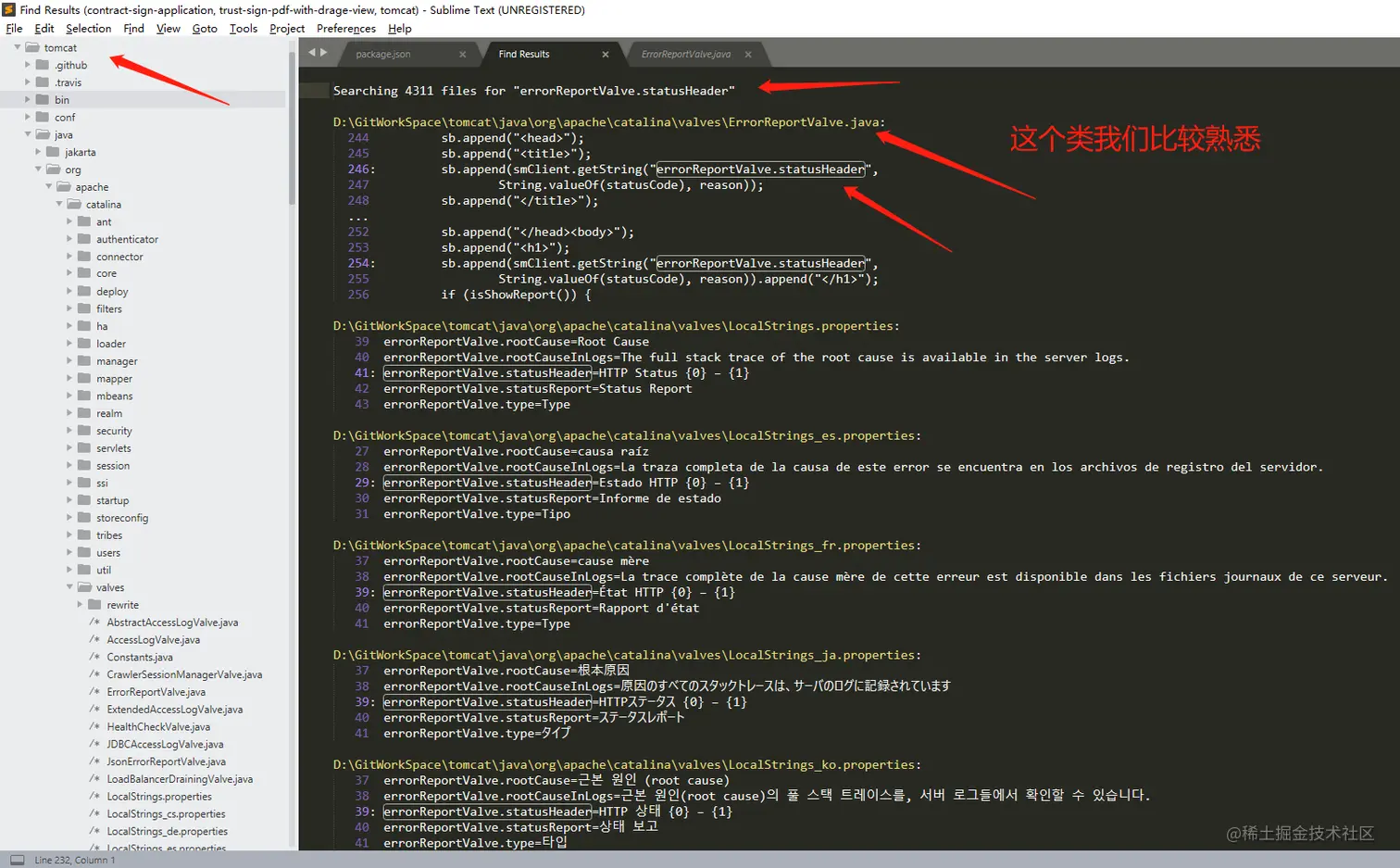The height and width of the screenshot is (868, 1400).
Task: Click the connector folder icon
Action: click(84, 257)
